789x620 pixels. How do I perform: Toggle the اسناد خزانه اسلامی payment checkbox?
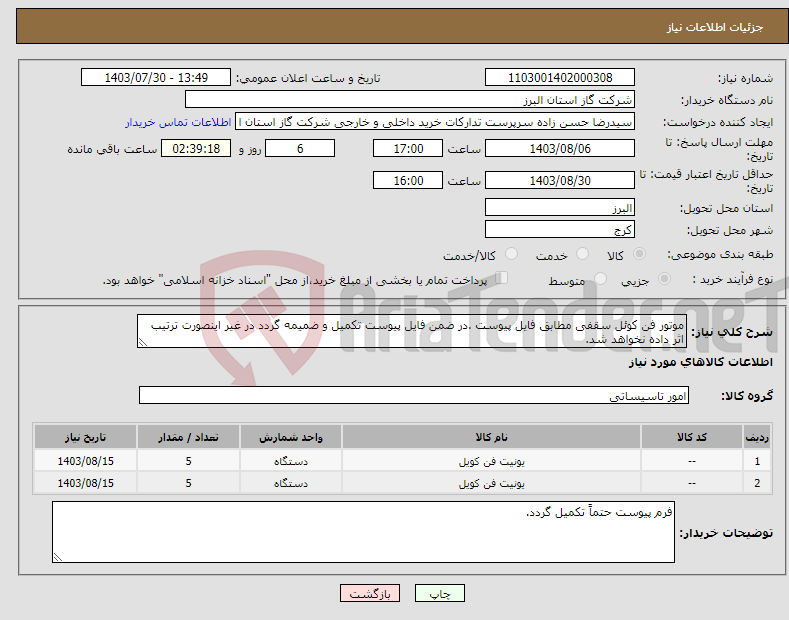[x=502, y=278]
